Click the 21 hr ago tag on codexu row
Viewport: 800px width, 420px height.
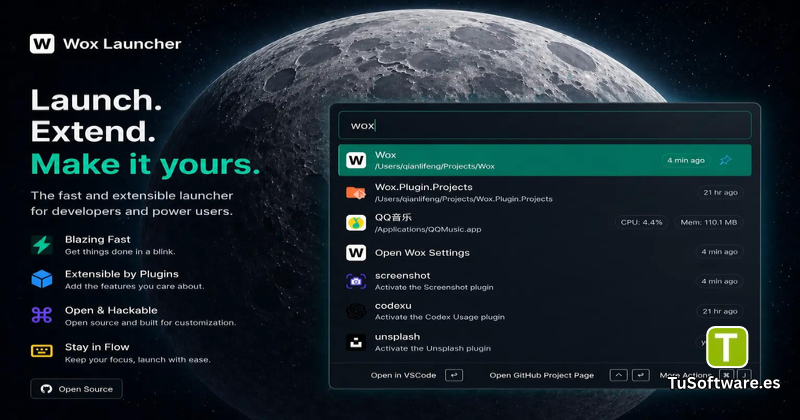[720, 311]
